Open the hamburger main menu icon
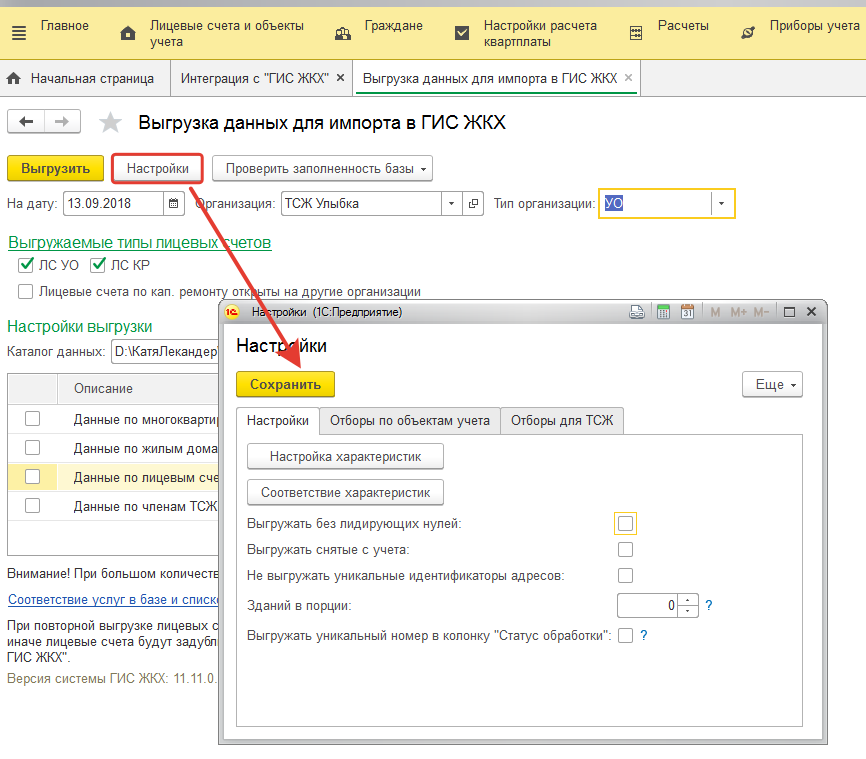 click(19, 33)
